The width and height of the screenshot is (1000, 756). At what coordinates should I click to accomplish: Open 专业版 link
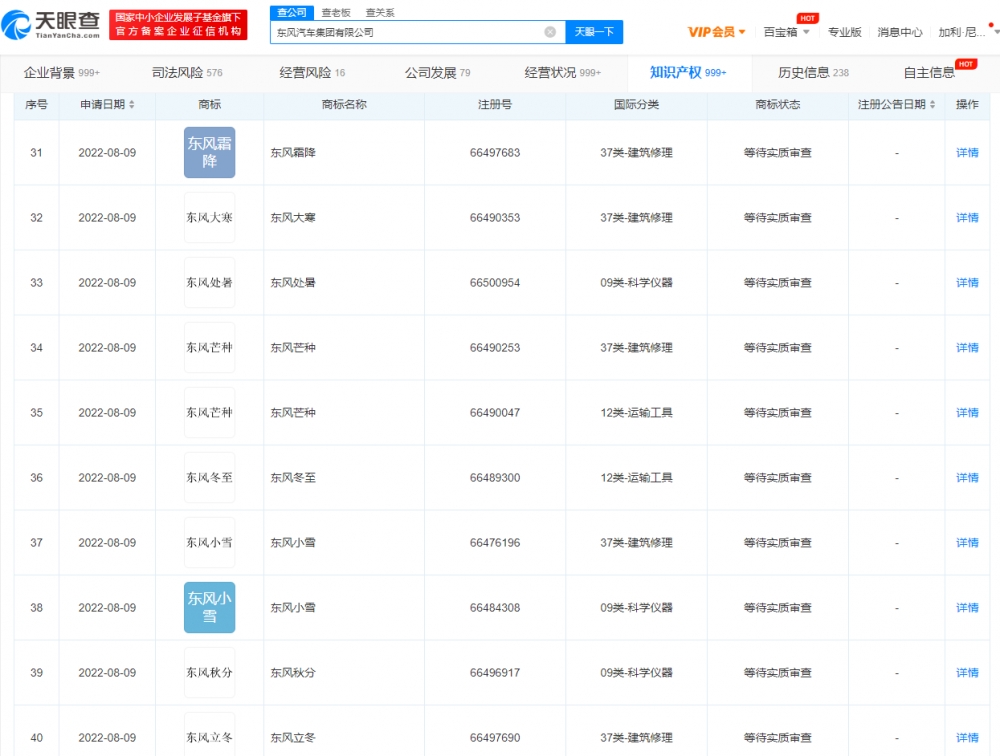tap(844, 32)
